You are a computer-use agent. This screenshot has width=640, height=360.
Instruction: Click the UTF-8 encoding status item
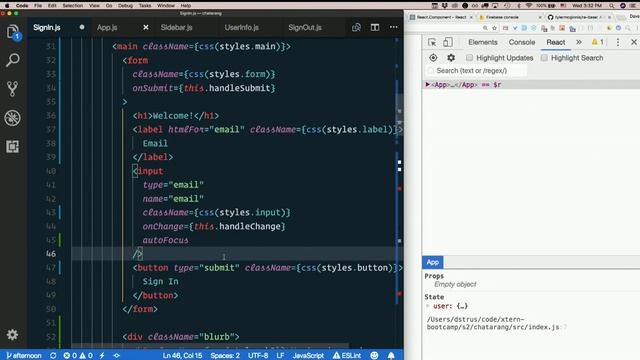[x=258, y=356]
